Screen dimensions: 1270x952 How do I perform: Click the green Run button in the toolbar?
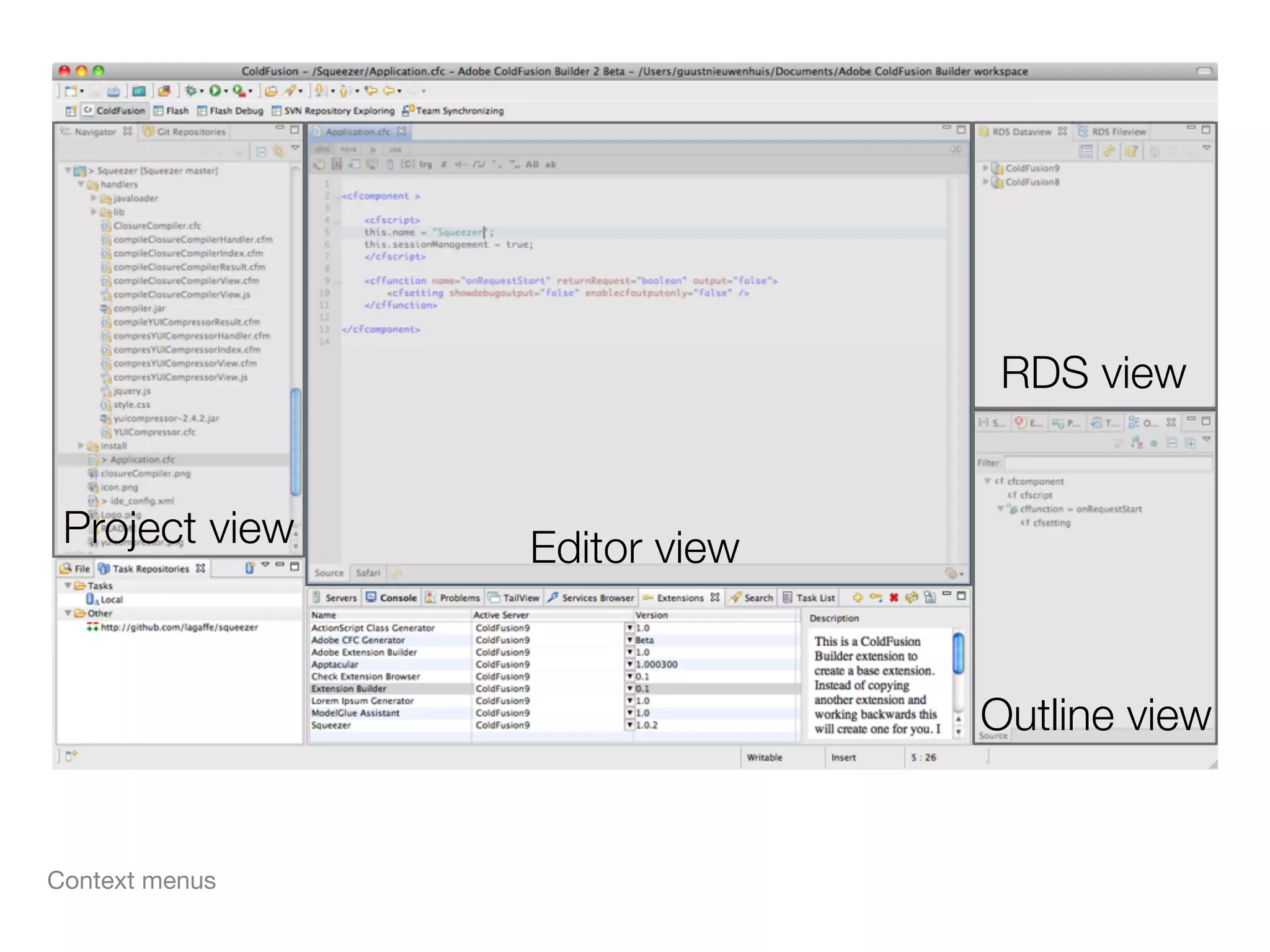pyautogui.click(x=215, y=91)
